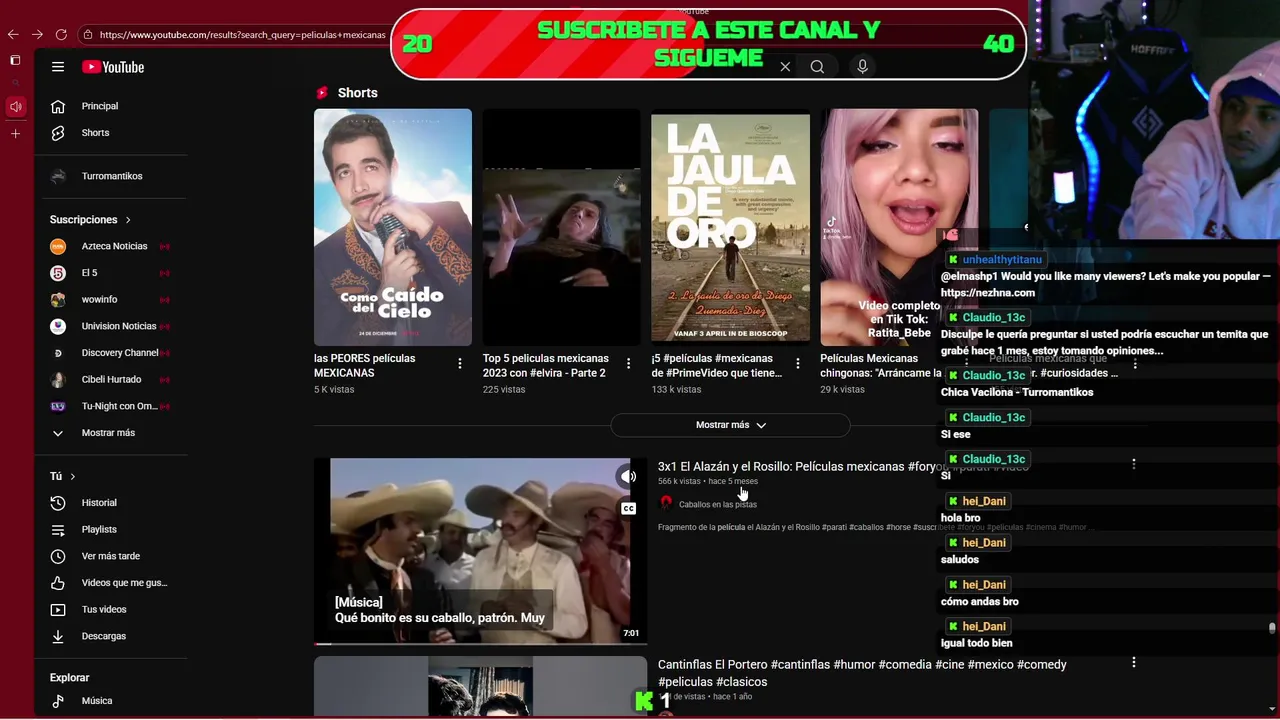The height and width of the screenshot is (720, 1280).
Task: Add new item with browser sidebar plus
Action: click(x=15, y=133)
